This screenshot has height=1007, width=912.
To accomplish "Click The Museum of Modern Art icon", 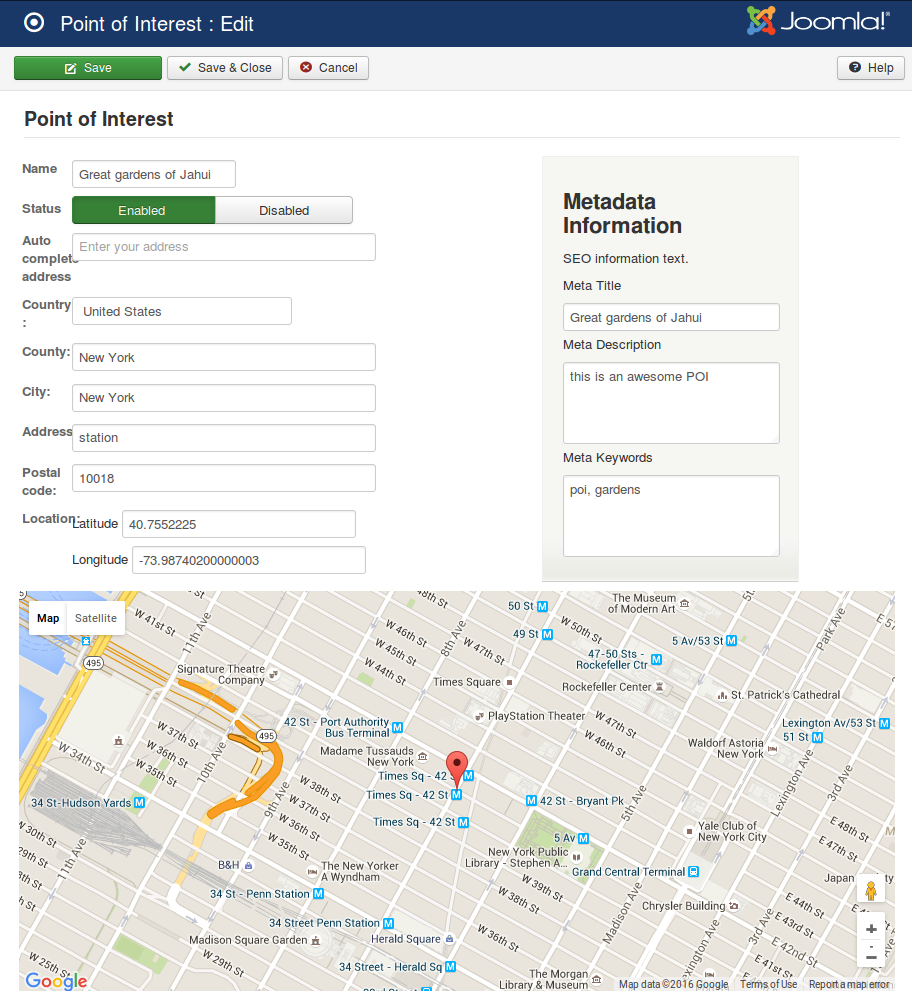I will [x=685, y=604].
